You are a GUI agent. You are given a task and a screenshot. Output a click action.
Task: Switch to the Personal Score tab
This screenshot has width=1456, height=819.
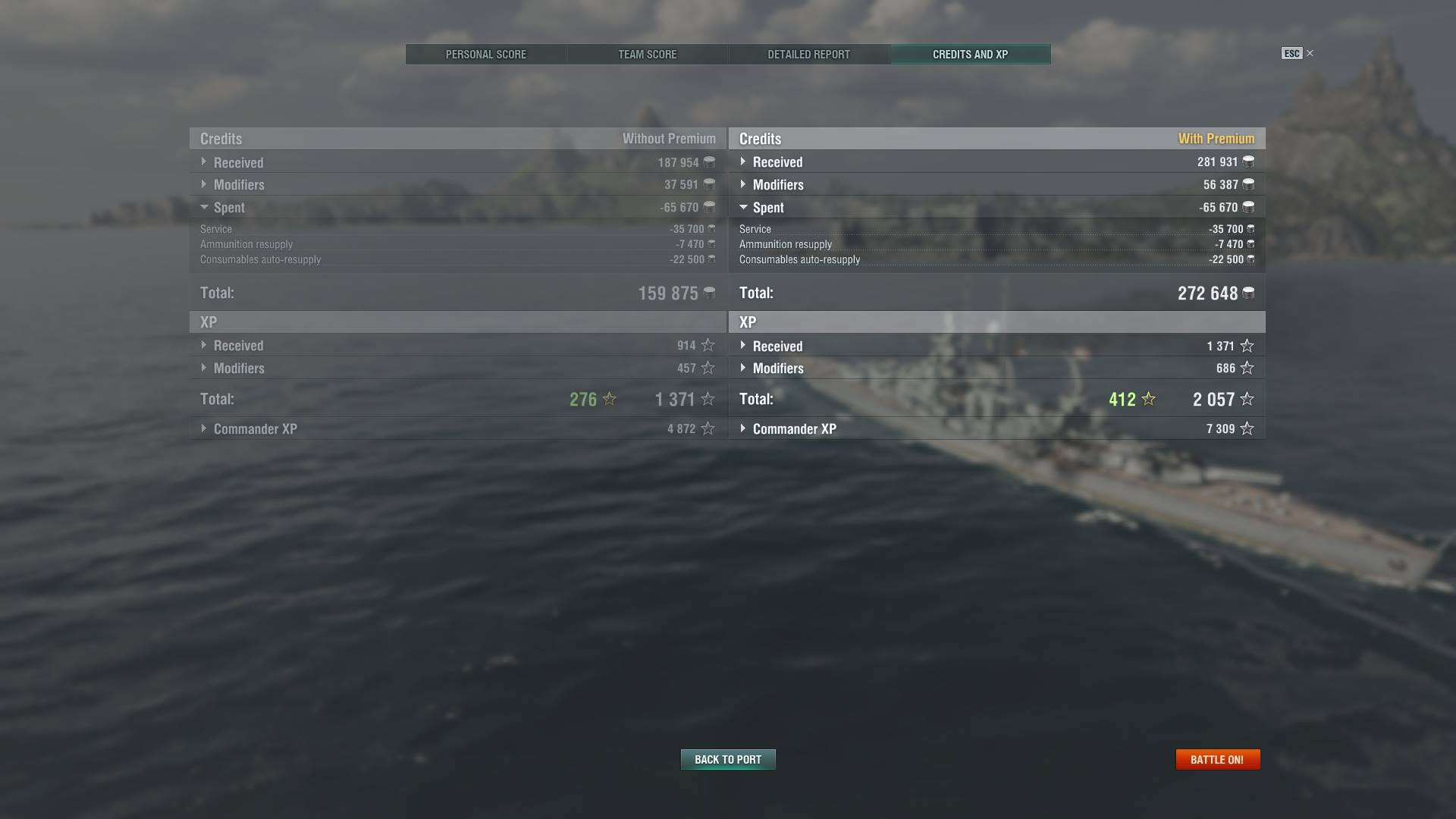point(486,55)
